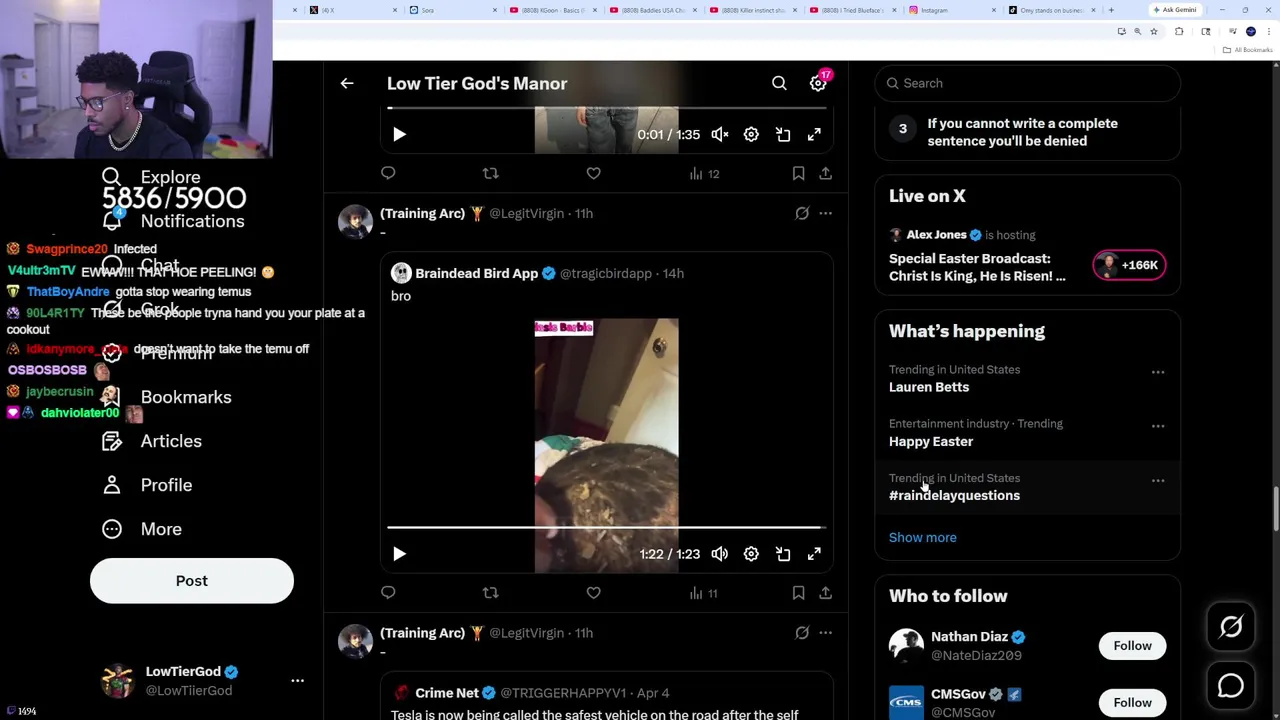Compose a new post with Post button
Image resolution: width=1280 pixels, height=720 pixels.
tap(192, 581)
